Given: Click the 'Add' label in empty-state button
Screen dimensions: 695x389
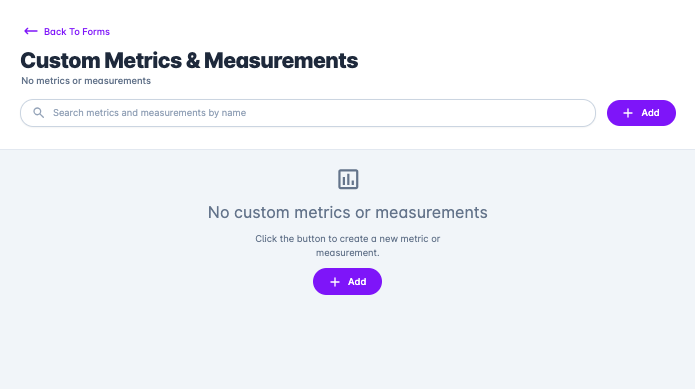Looking at the screenshot, I should pos(357,282).
